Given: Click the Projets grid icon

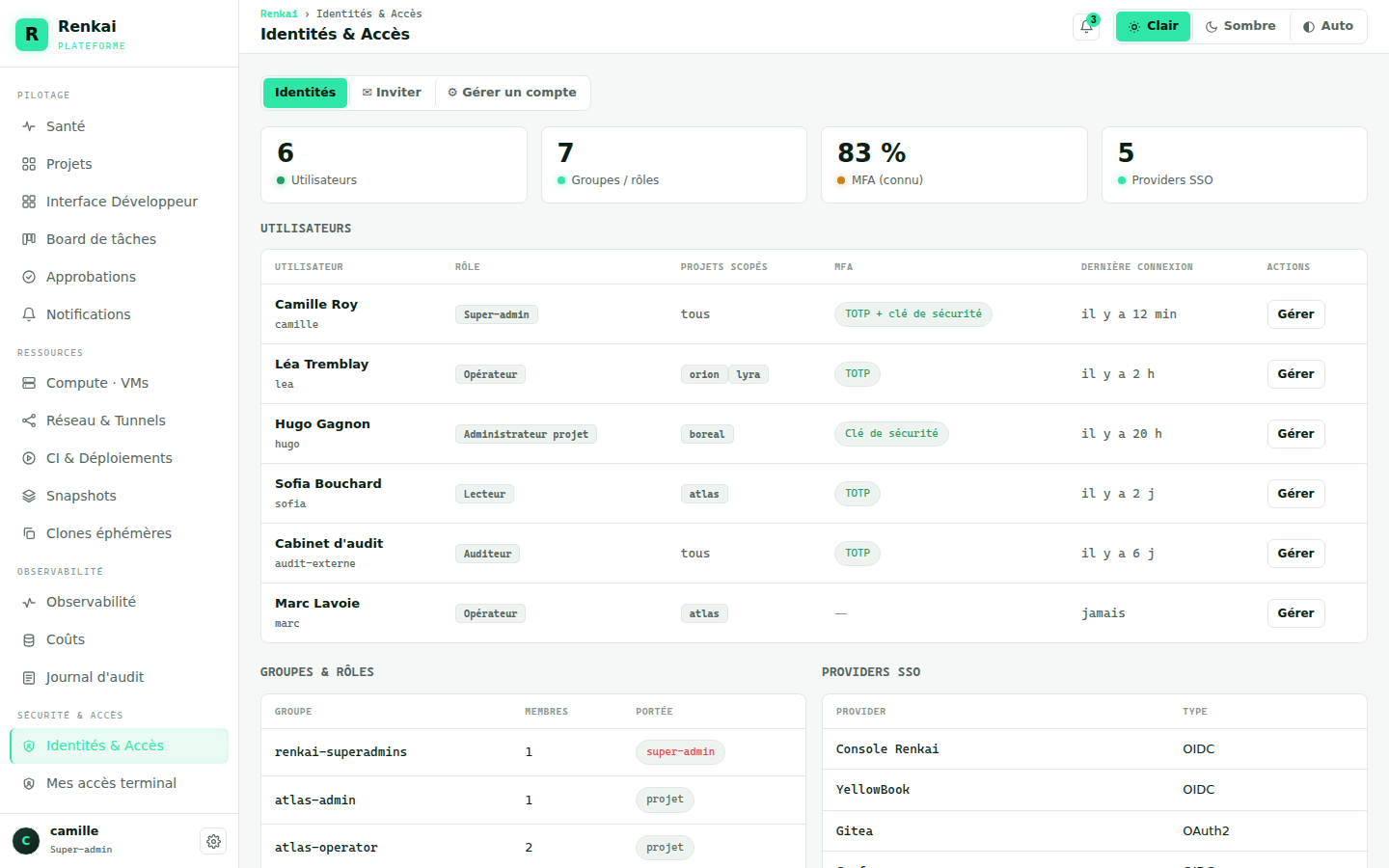Looking at the screenshot, I should coord(29,164).
